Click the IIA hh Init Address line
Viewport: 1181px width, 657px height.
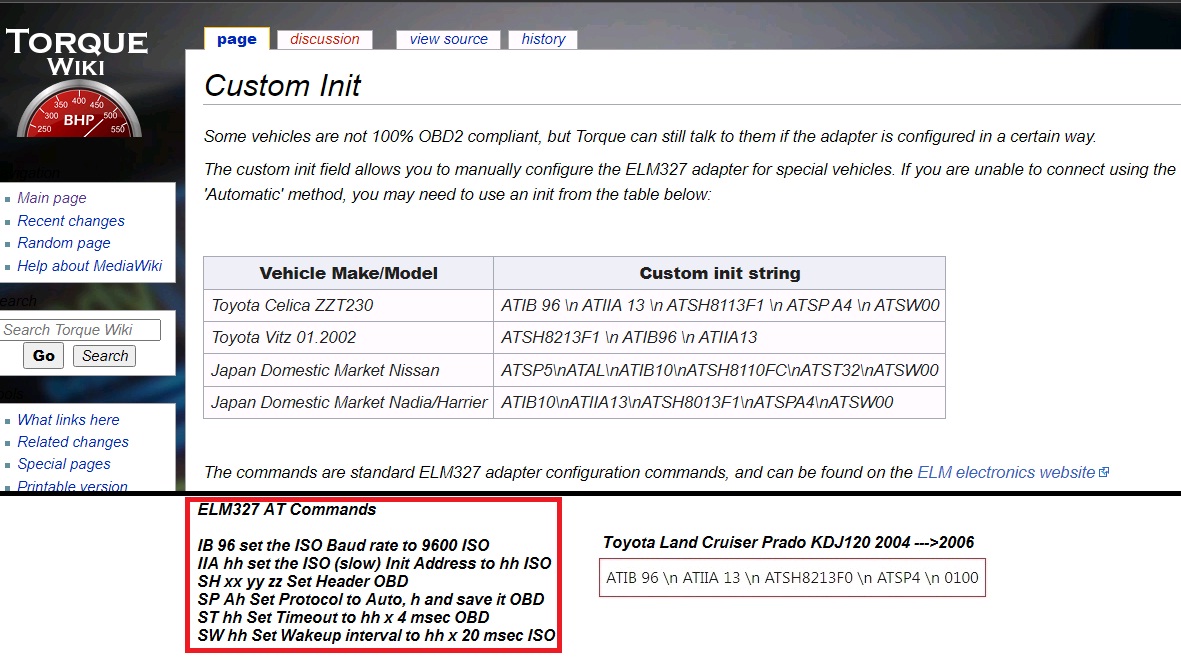point(374,564)
